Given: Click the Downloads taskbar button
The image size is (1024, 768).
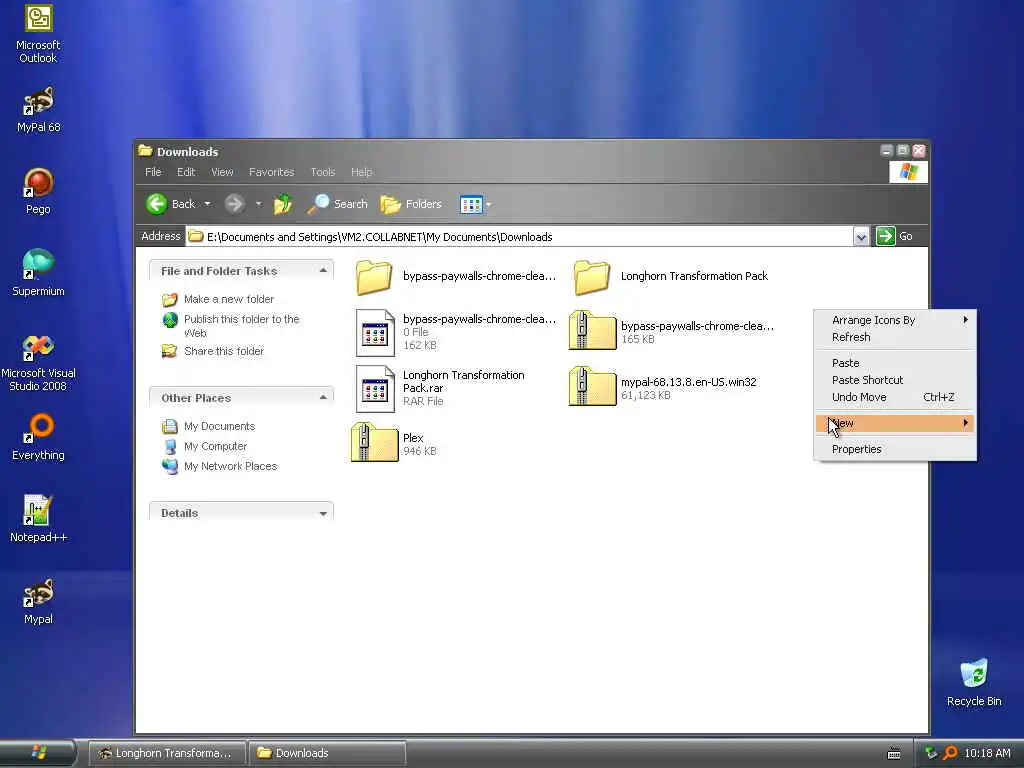Looking at the screenshot, I should pos(327,753).
